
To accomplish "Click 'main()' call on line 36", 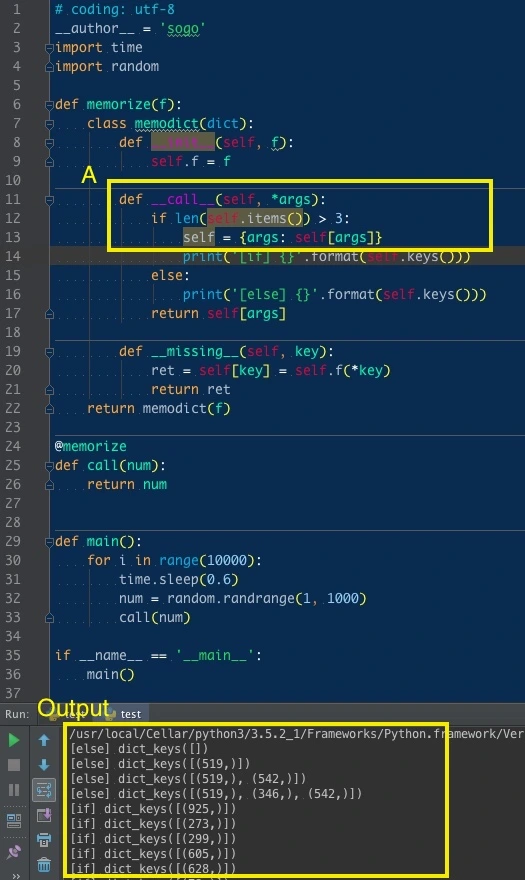I will (x=111, y=674).
